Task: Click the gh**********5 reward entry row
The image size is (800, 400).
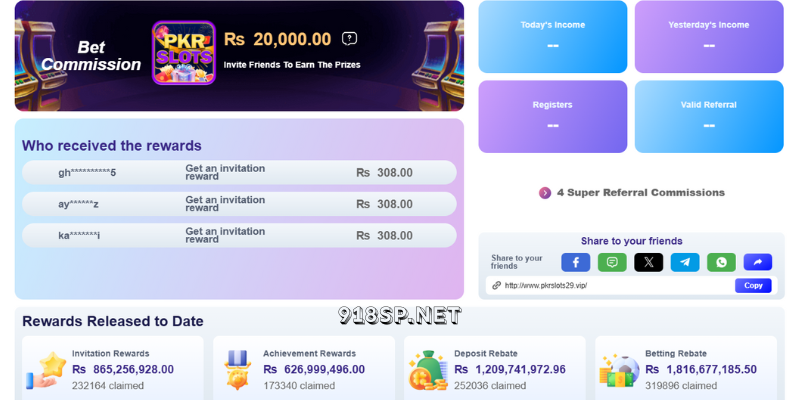Action: [239, 172]
